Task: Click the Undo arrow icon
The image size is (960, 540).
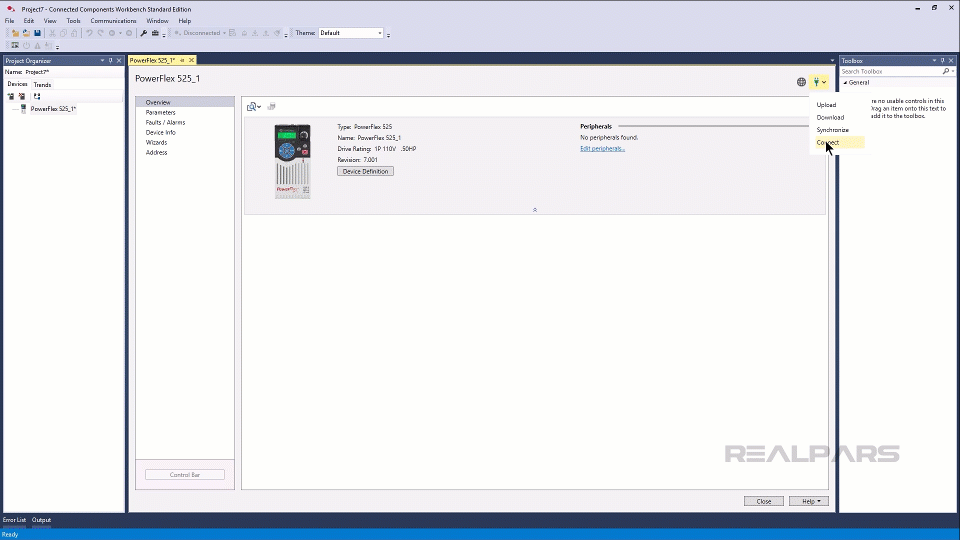Action: [89, 33]
